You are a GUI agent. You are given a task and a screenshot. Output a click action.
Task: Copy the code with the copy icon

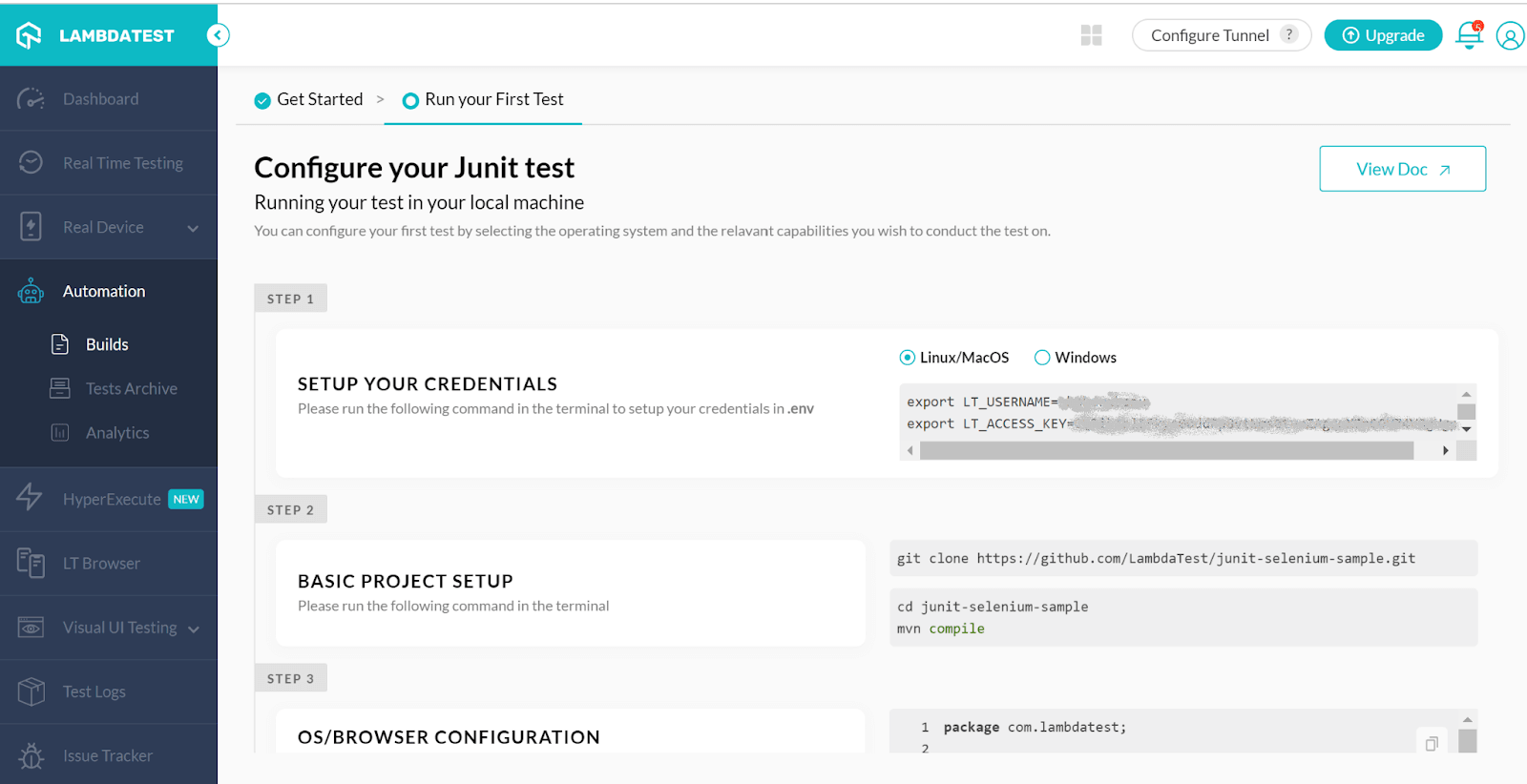pos(1432,743)
